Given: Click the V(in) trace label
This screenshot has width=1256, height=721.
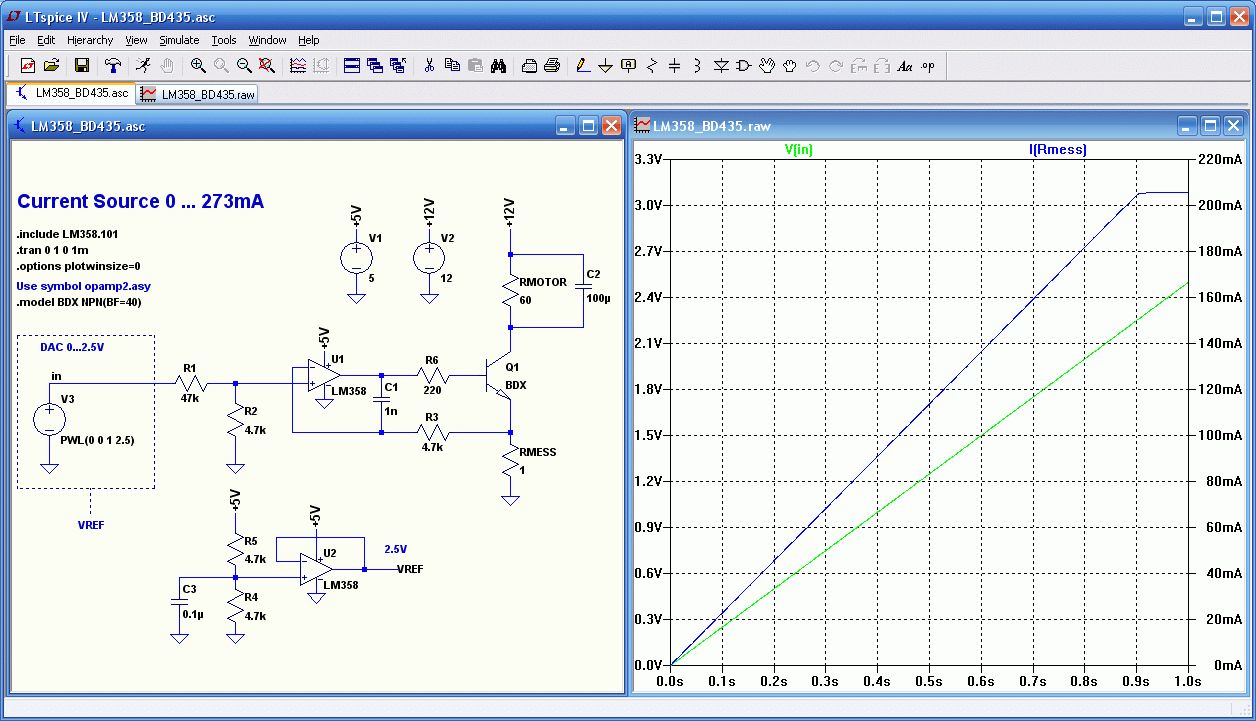Looking at the screenshot, I should pyautogui.click(x=798, y=150).
